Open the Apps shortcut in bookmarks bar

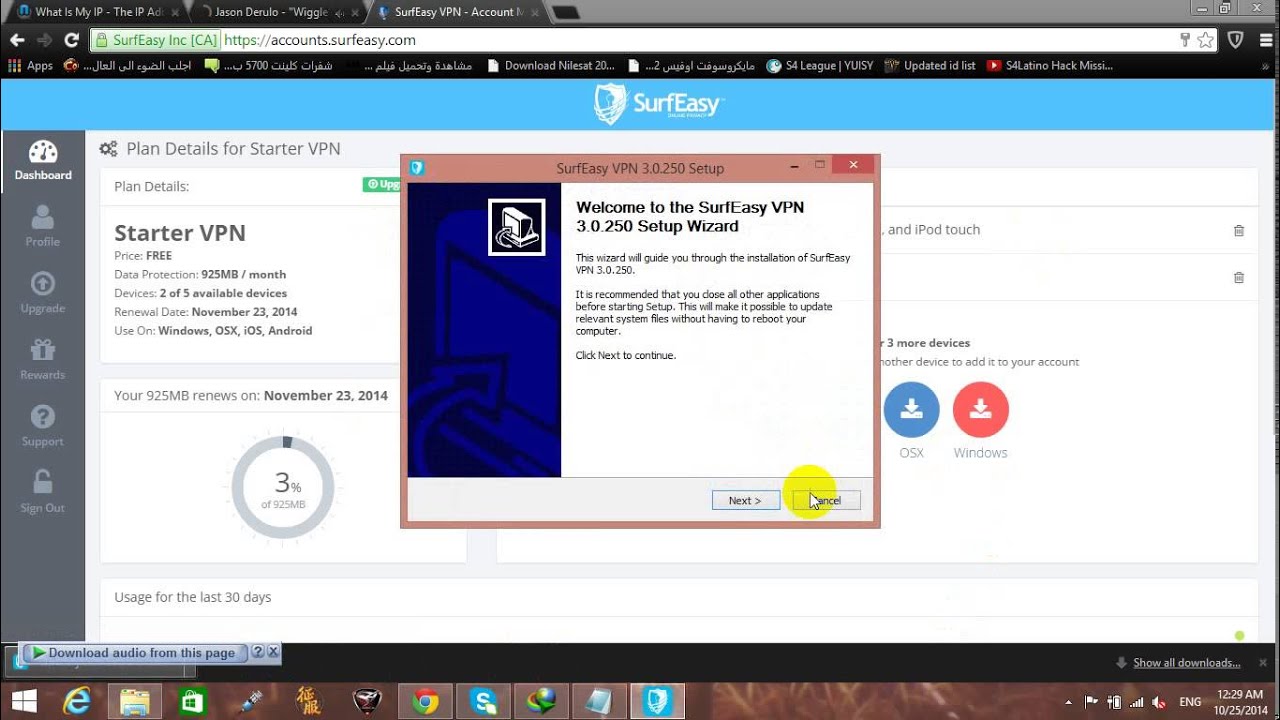click(x=30, y=66)
